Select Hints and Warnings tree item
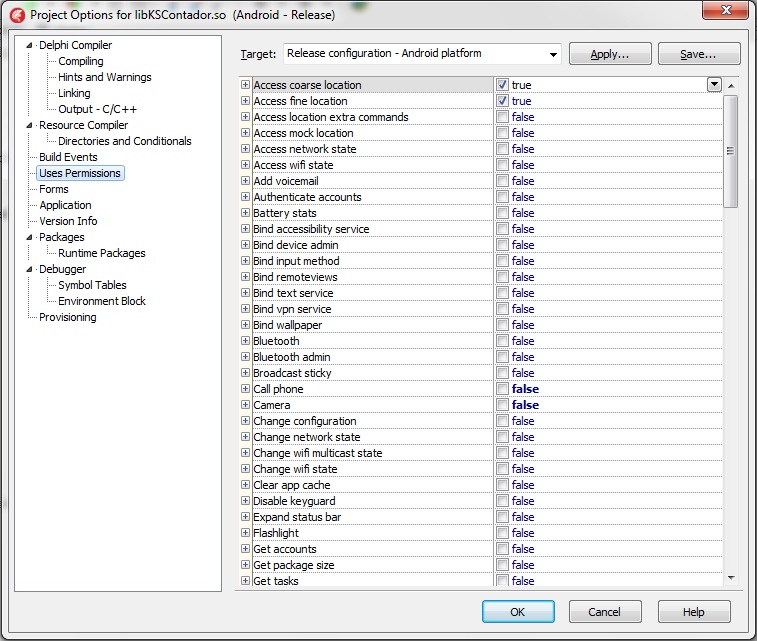The width and height of the screenshot is (757, 641). tap(105, 77)
